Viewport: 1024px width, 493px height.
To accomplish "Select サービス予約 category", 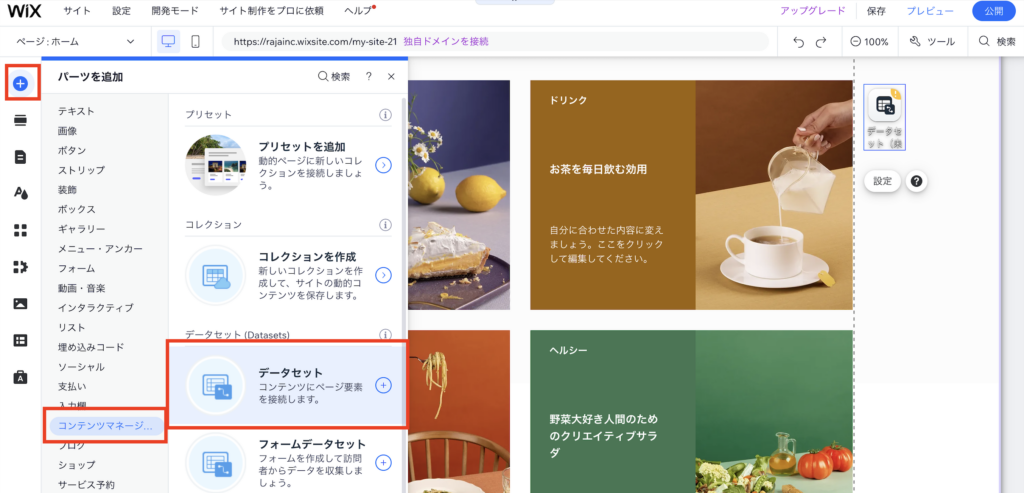I will click(x=86, y=485).
